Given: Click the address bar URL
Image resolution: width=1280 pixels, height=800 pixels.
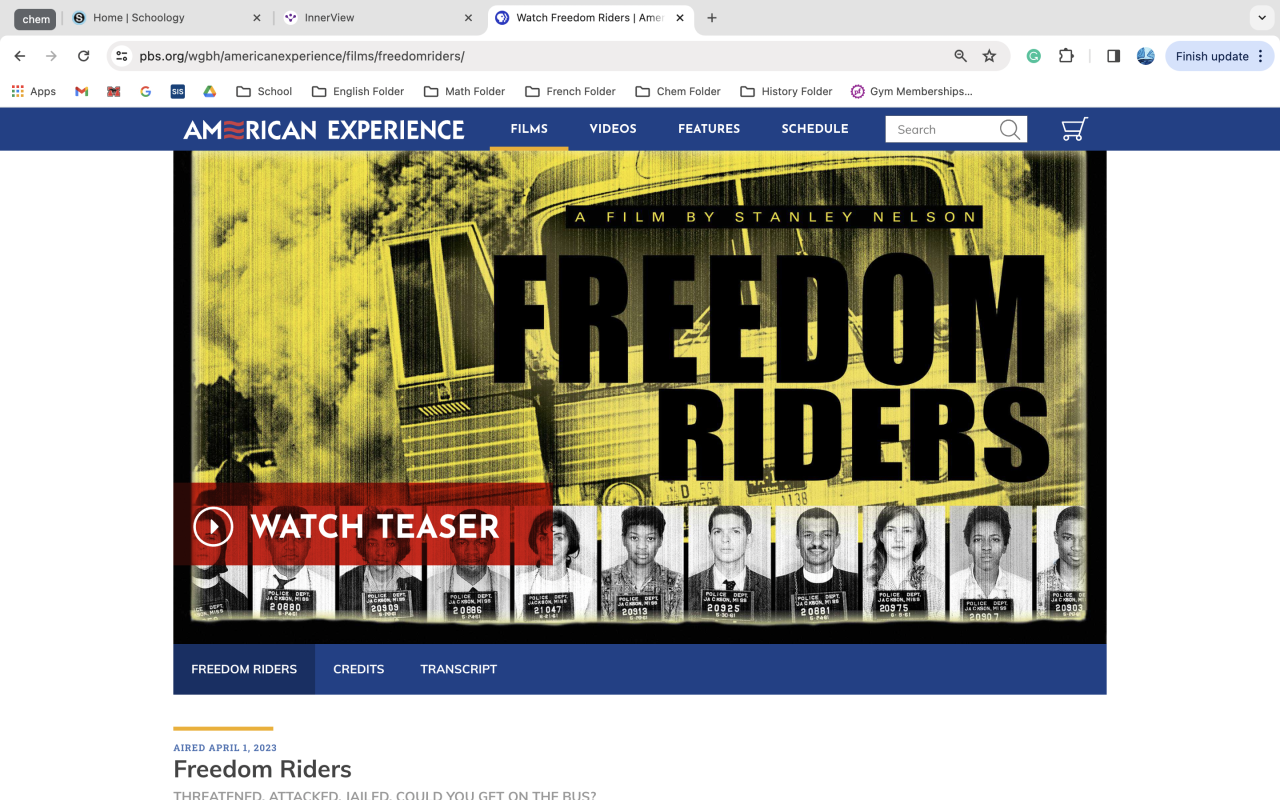Looking at the screenshot, I should pyautogui.click(x=302, y=56).
